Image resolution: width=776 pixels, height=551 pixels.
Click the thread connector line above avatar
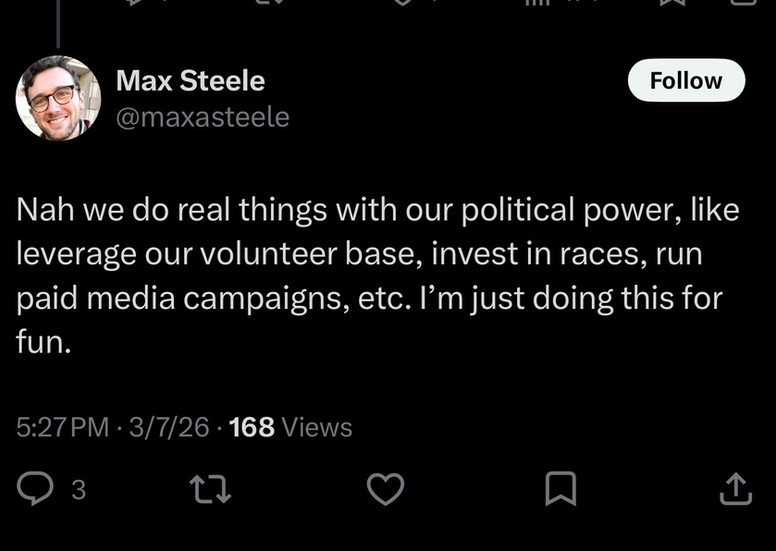point(58,24)
